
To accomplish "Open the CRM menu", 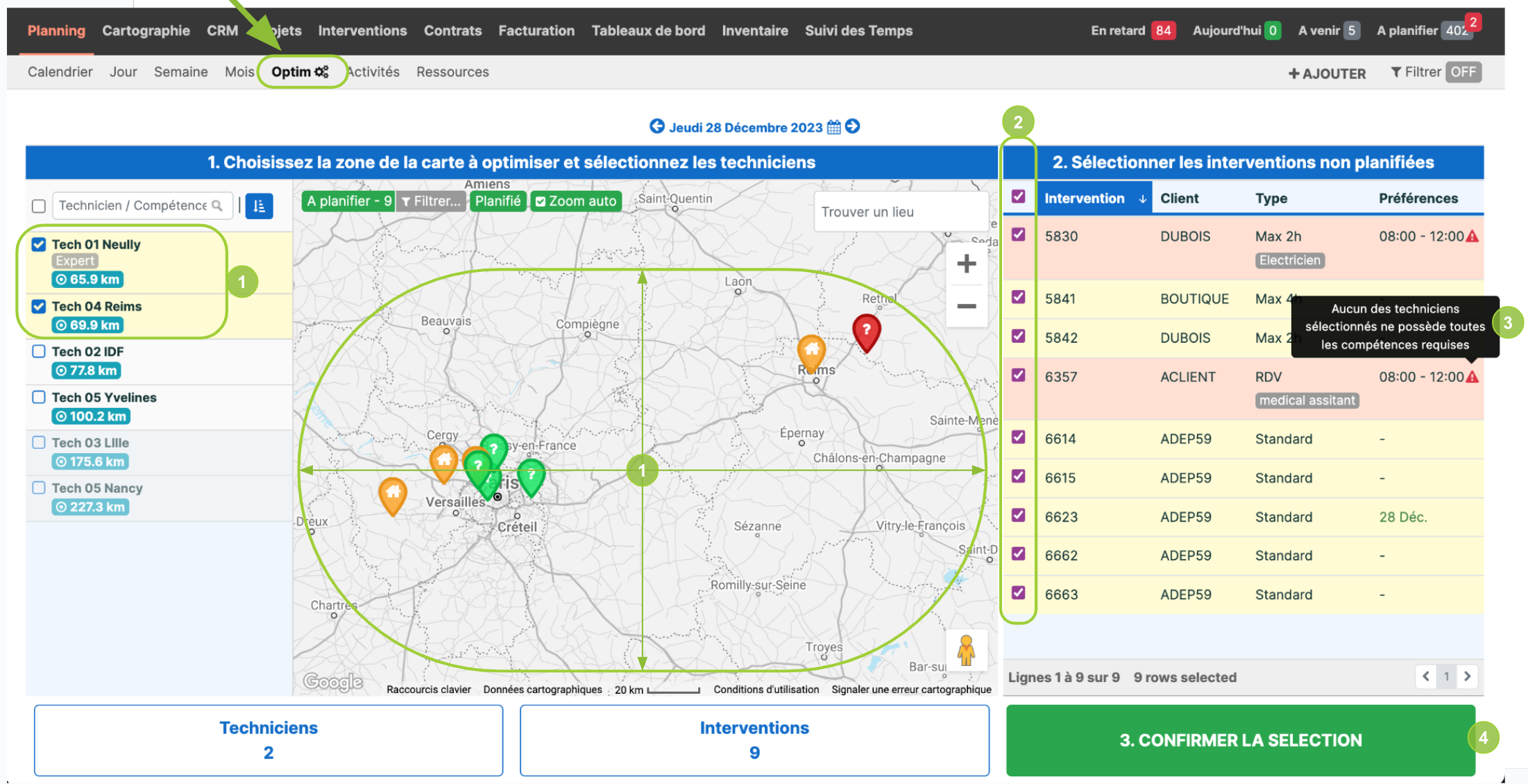I will pos(222,31).
